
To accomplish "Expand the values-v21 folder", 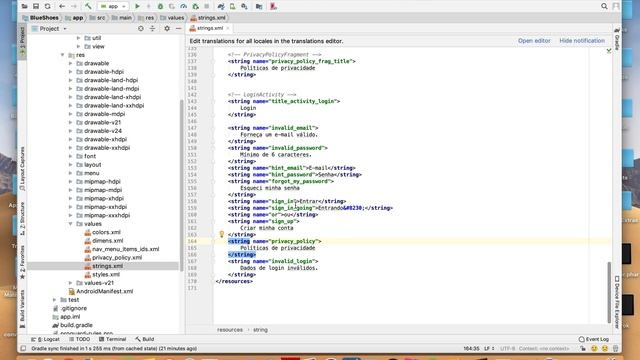I will 71,283.
